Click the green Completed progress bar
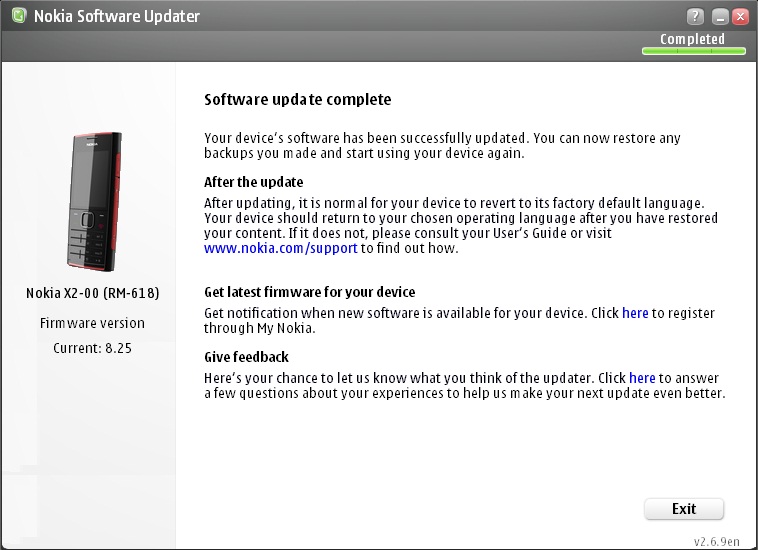The height and width of the screenshot is (550, 758). click(694, 51)
